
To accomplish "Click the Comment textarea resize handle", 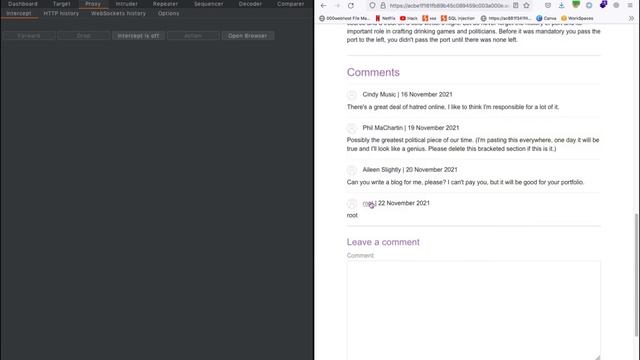I will [x=597, y=358].
